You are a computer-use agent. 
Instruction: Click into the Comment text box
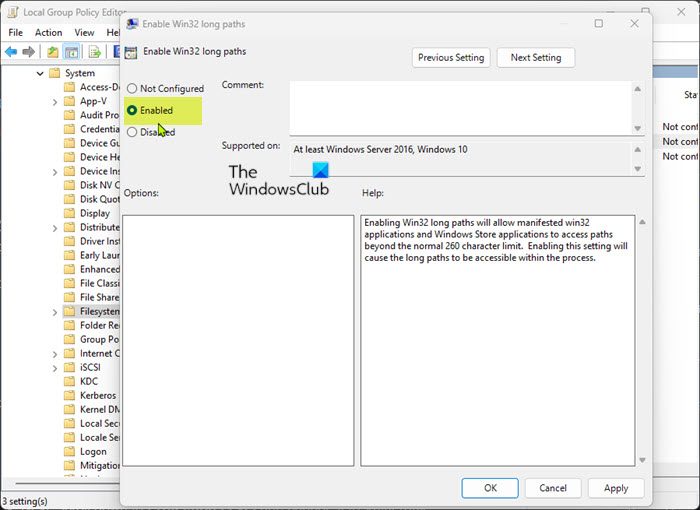460,108
